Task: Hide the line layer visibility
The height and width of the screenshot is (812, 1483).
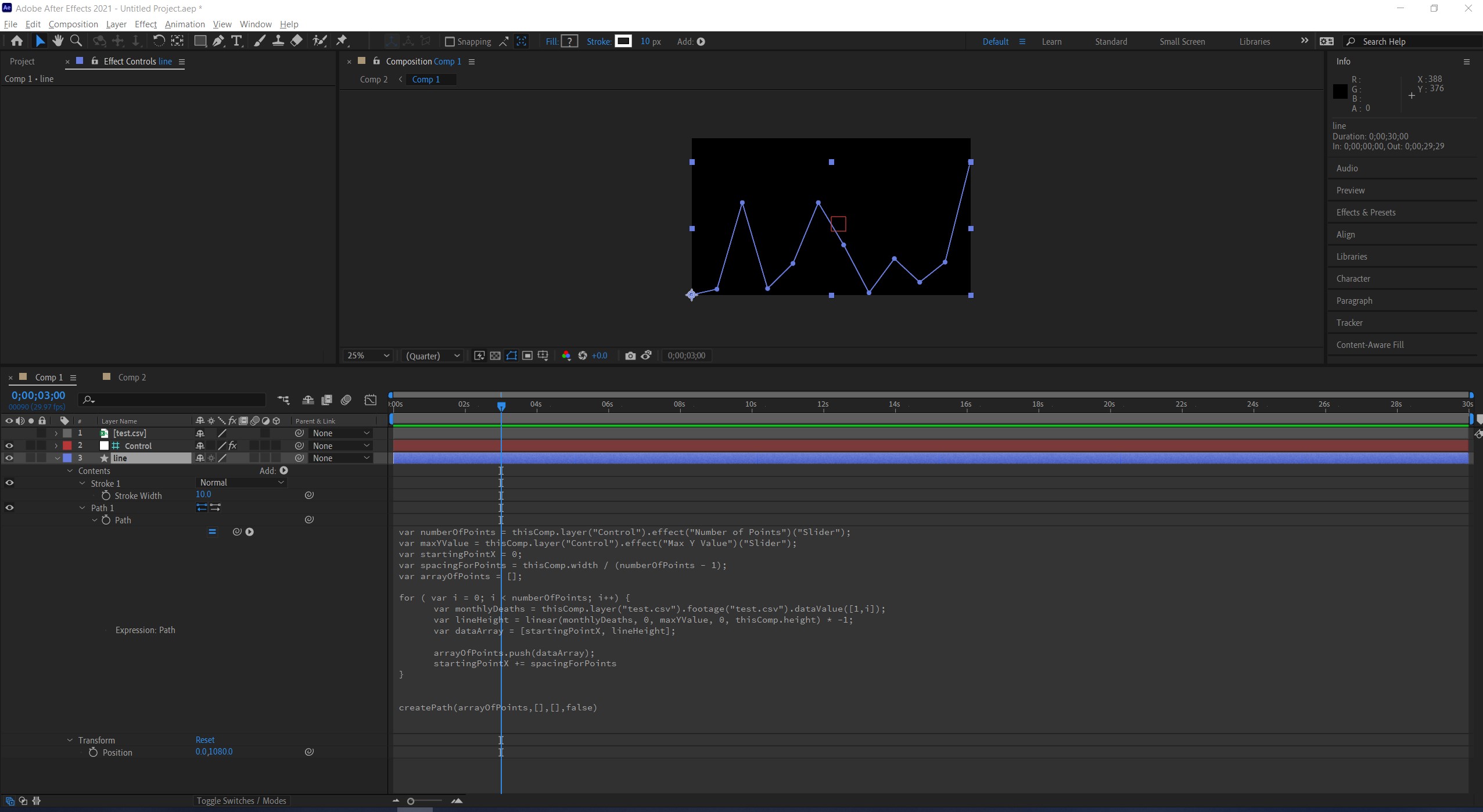Action: point(9,458)
